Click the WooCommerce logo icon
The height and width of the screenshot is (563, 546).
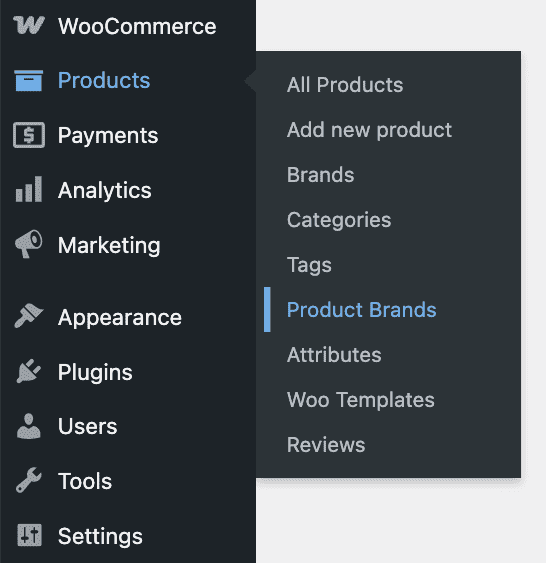click(29, 26)
